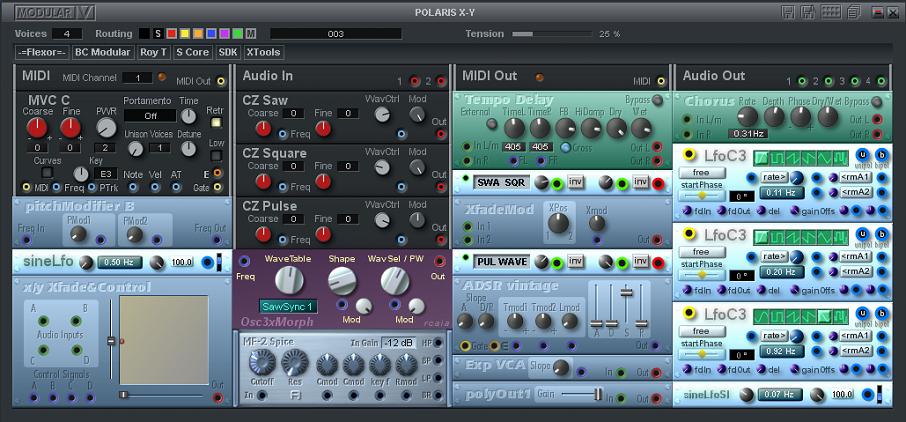Click Audio Out jack 4
906x422 pixels.
click(x=881, y=81)
